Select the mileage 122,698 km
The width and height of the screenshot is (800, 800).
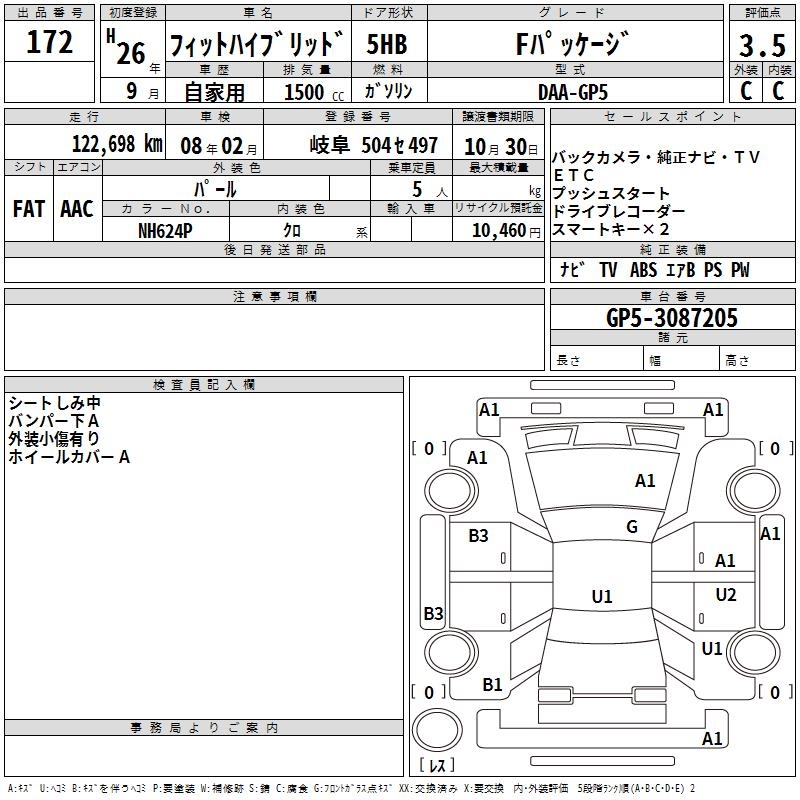coord(117,144)
